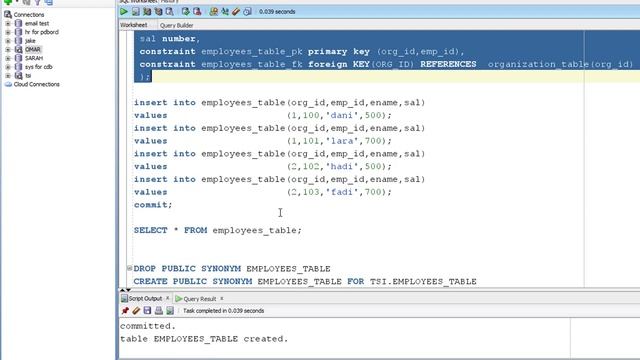Select the jake connection
Image resolution: width=640 pixels, height=360 pixels.
click(x=30, y=41)
